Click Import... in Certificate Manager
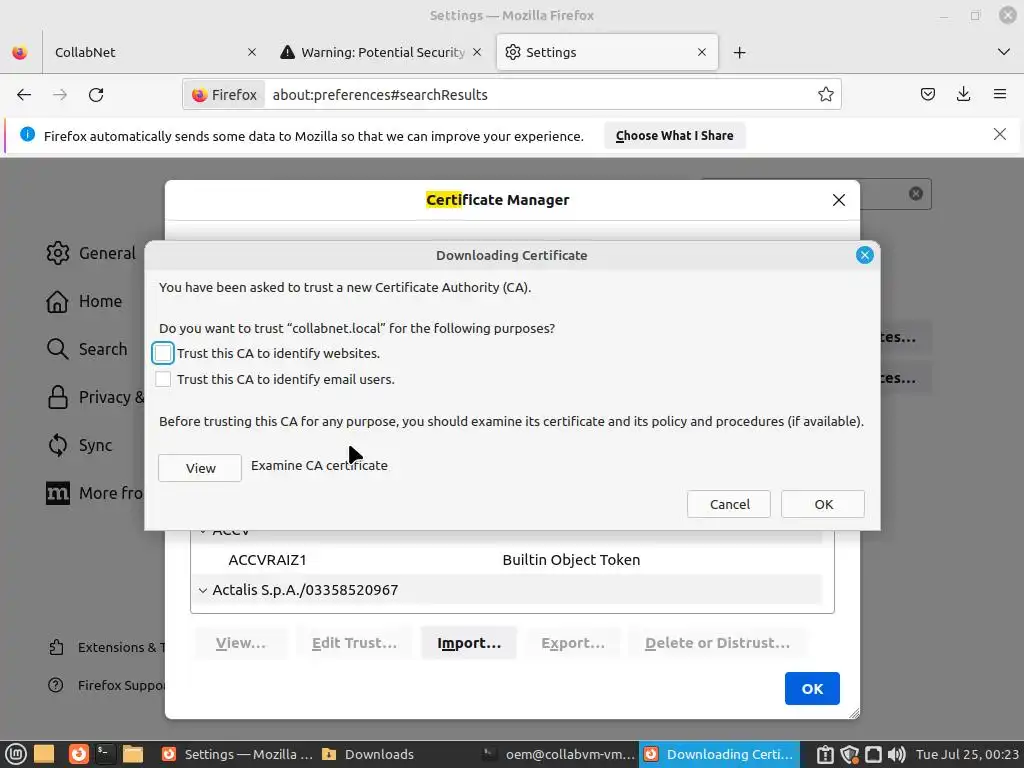 [x=469, y=643]
